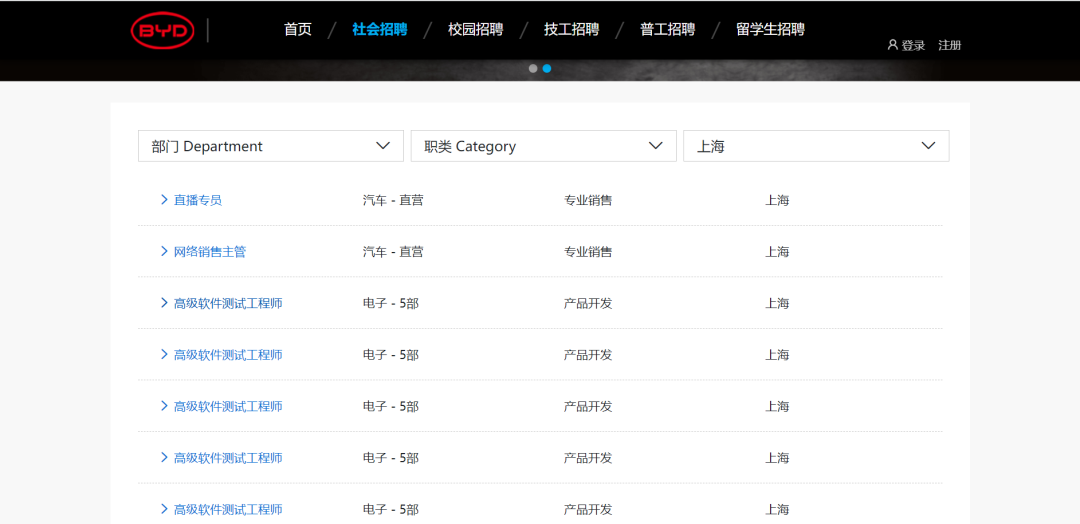Select the first carousel indicator dot
The width and height of the screenshot is (1080, 524).
(x=533, y=69)
